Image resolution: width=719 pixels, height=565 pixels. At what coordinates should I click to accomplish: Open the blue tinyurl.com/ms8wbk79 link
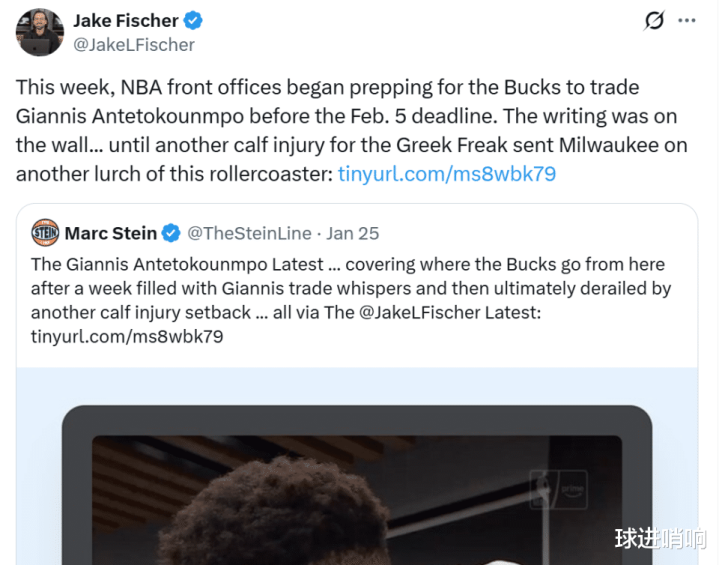click(x=446, y=173)
